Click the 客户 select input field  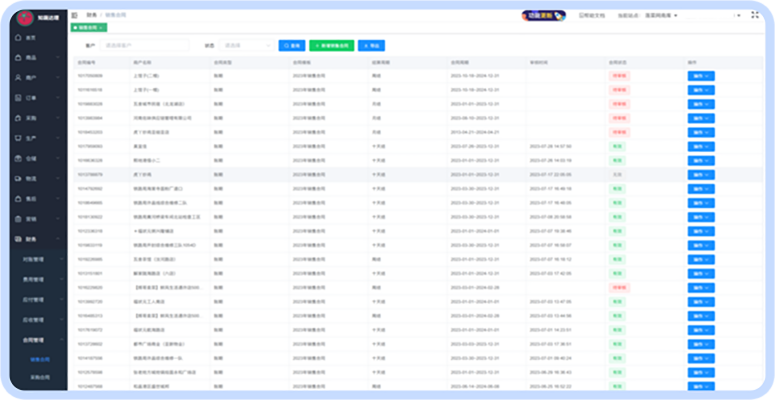coord(145,45)
